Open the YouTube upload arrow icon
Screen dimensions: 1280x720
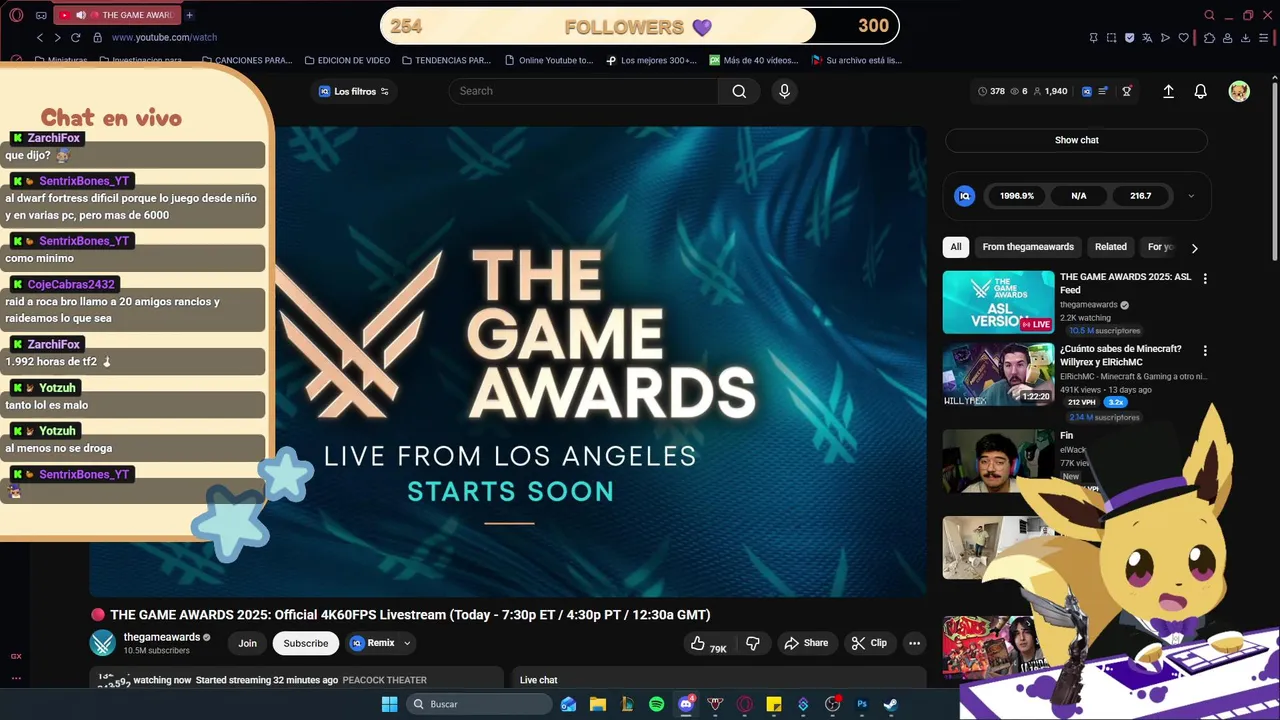point(1168,91)
